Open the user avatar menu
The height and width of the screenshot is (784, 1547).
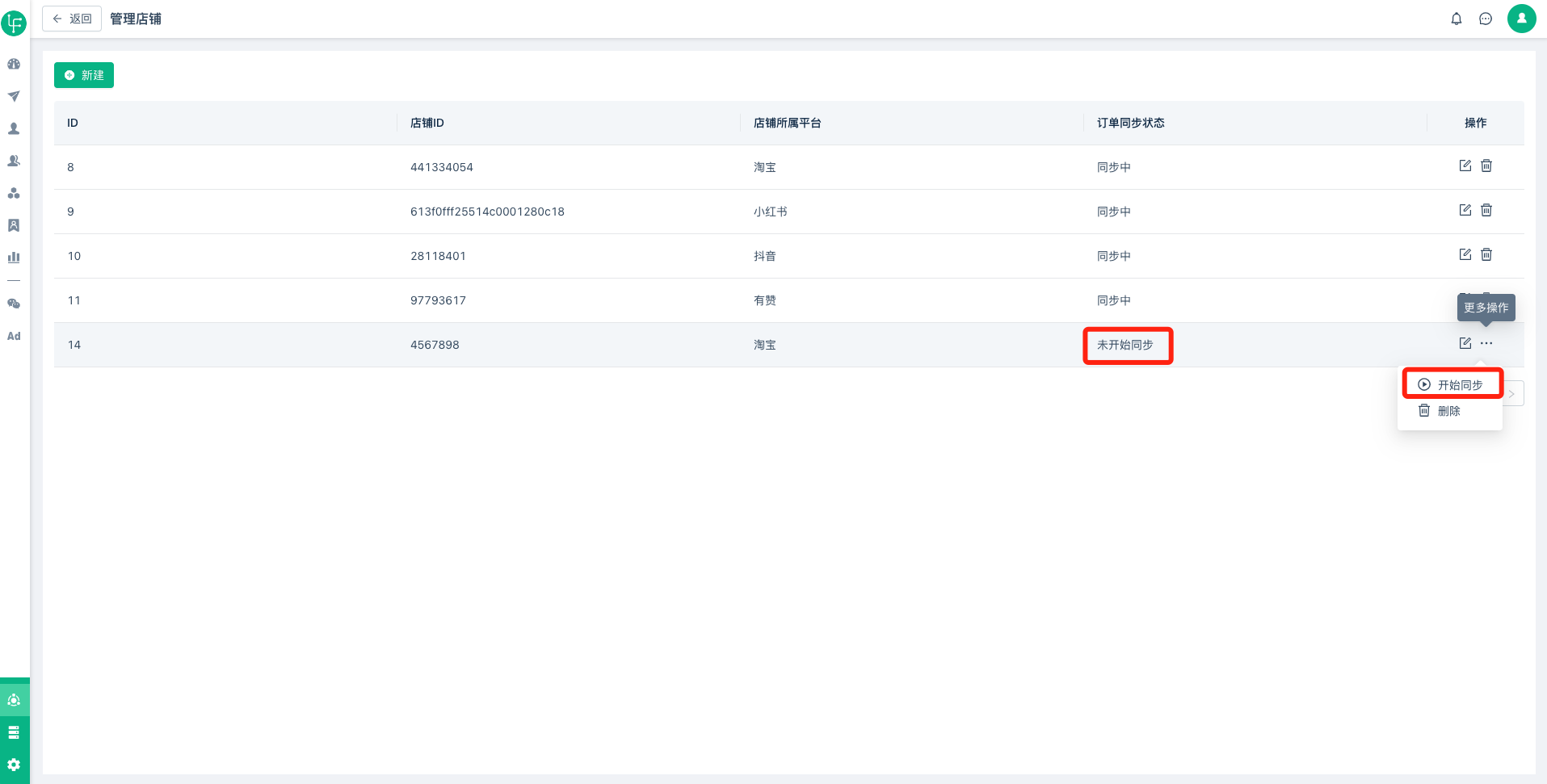point(1522,18)
